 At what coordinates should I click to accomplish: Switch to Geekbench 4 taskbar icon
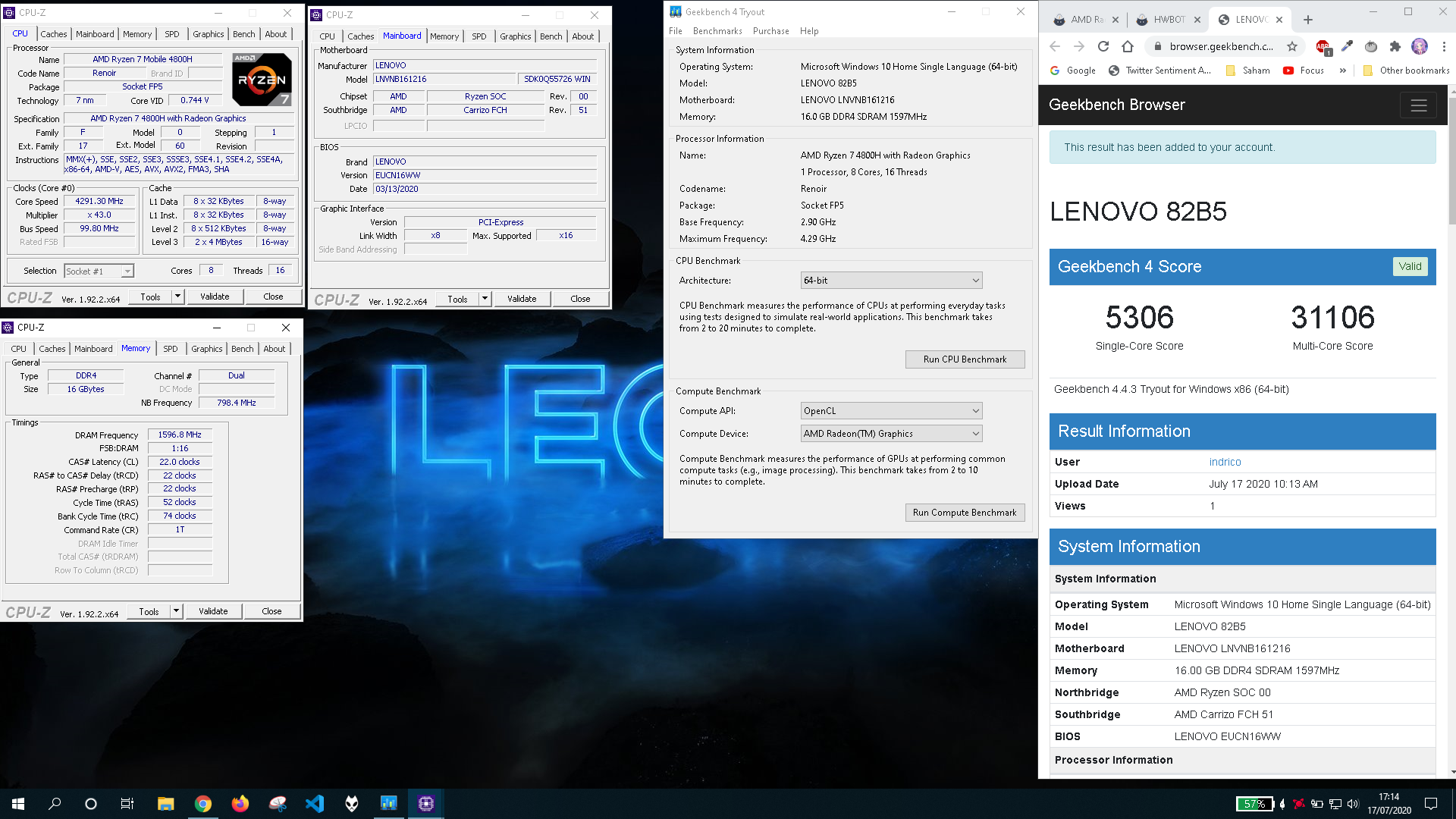tap(389, 804)
